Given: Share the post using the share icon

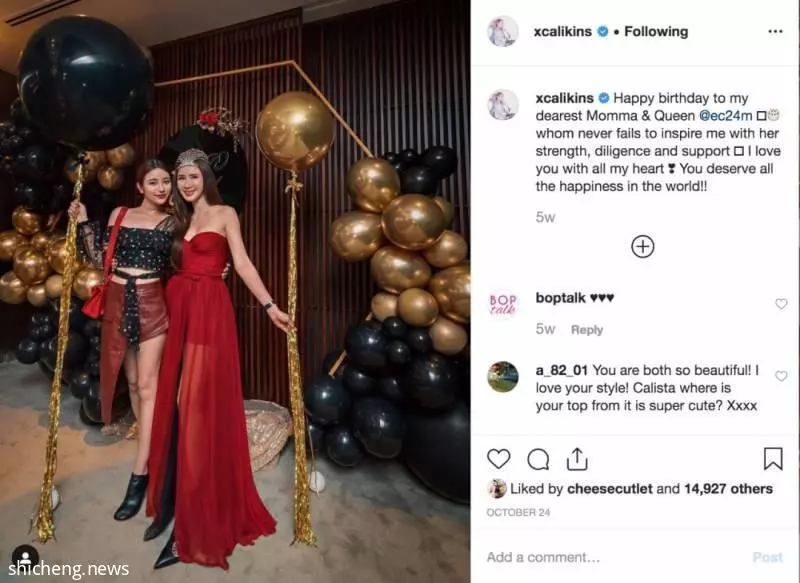Looking at the screenshot, I should pos(577,459).
